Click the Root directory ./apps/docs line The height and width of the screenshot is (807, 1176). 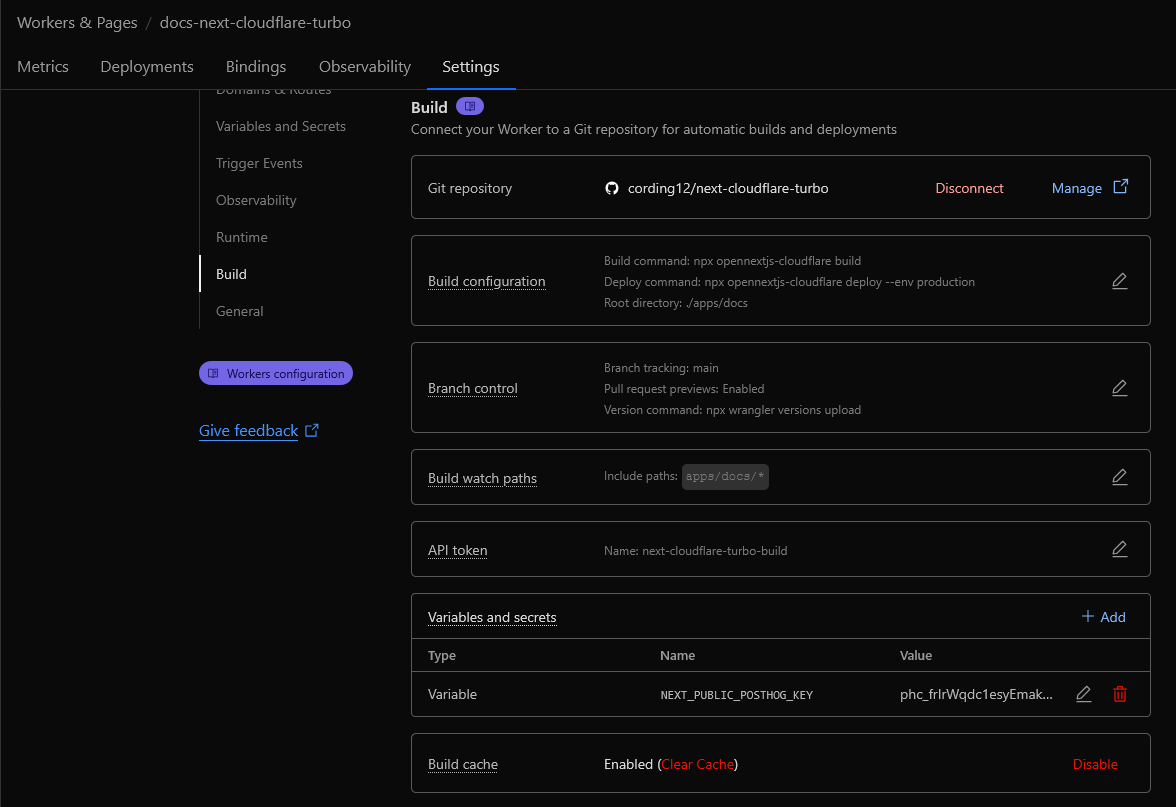(676, 303)
